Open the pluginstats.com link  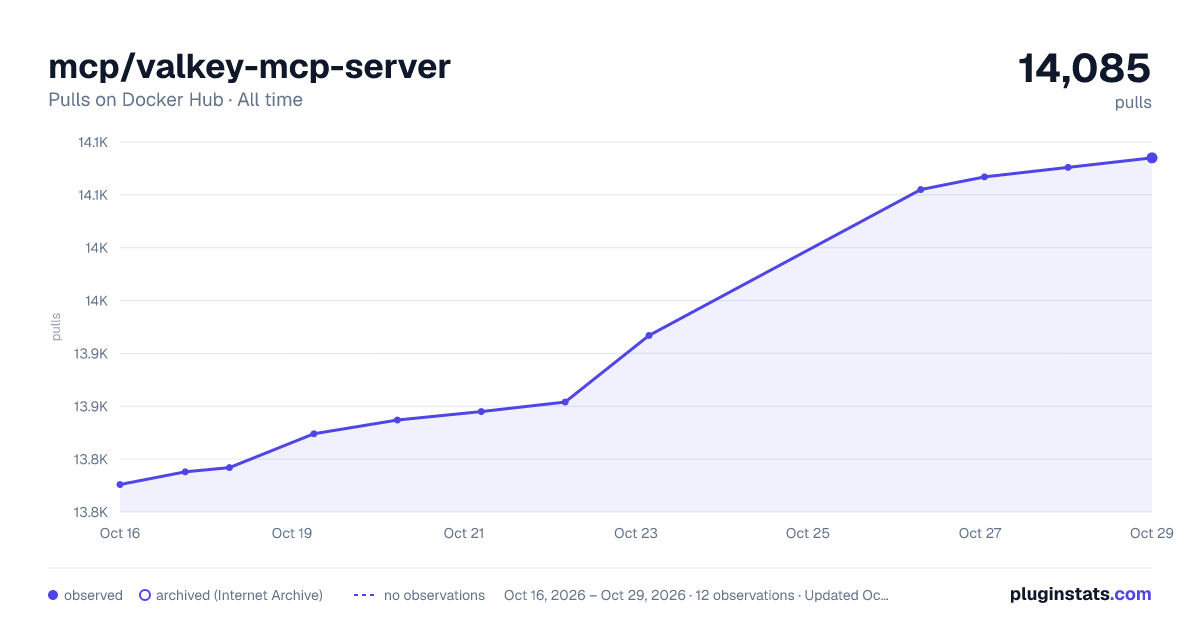click(x=1080, y=594)
